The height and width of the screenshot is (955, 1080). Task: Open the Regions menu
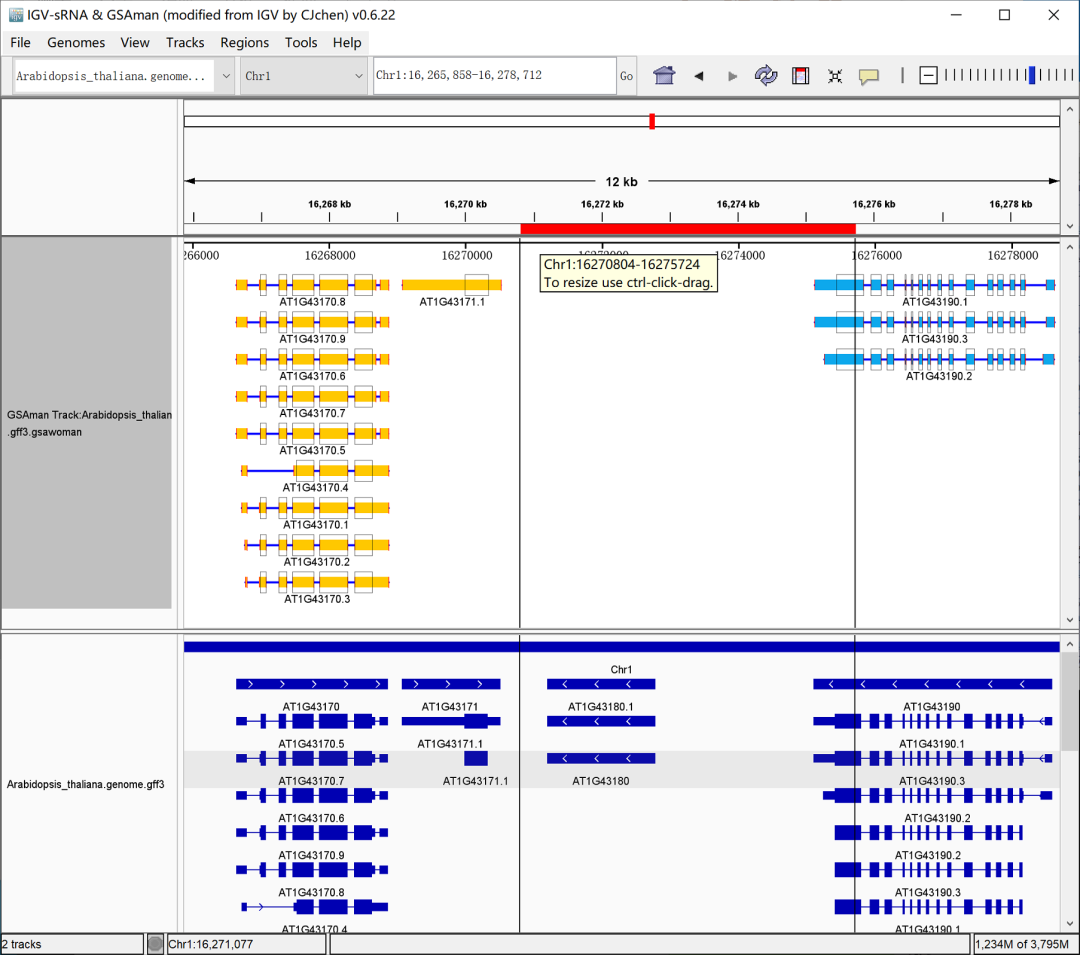pyautogui.click(x=244, y=42)
